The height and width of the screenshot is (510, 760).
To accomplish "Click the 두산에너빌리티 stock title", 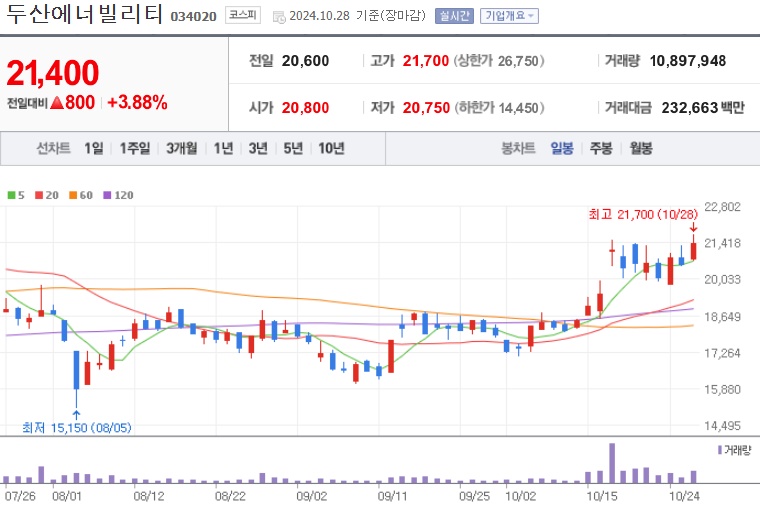I will 84,14.
